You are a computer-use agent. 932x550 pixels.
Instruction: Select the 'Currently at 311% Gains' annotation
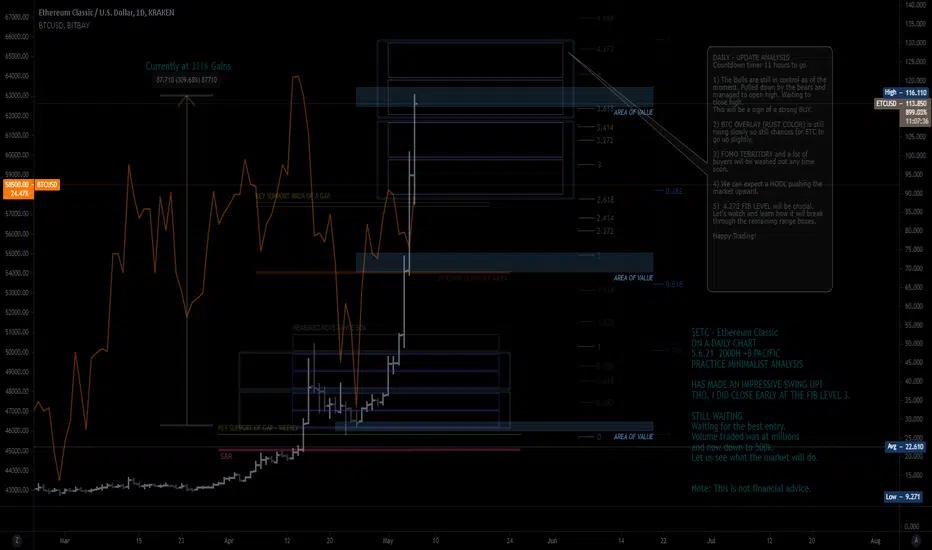click(x=188, y=66)
